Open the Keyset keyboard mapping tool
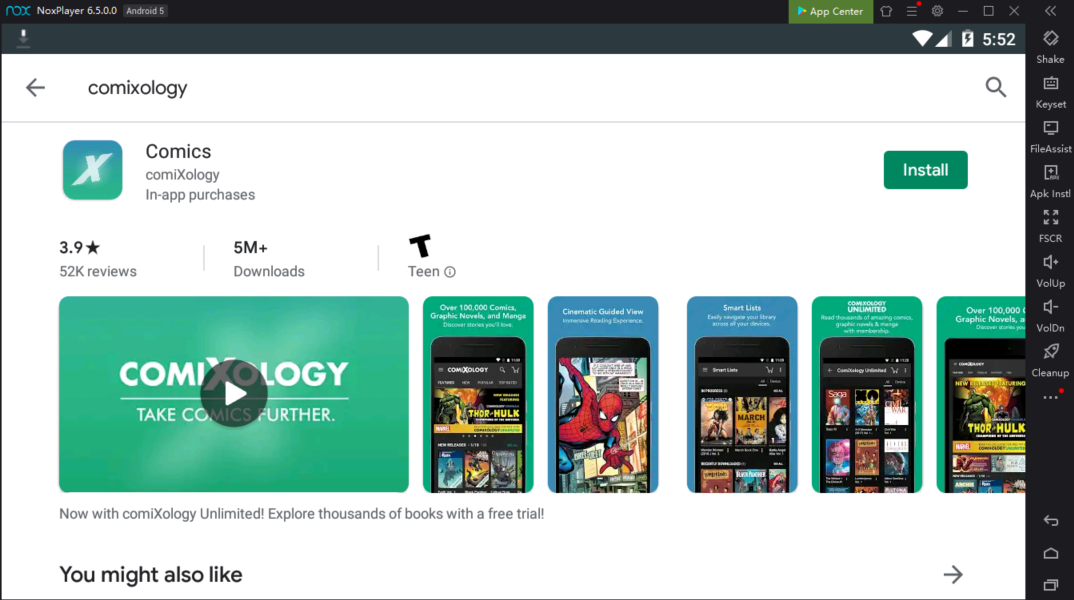The height and width of the screenshot is (600, 1074). coord(1050,84)
